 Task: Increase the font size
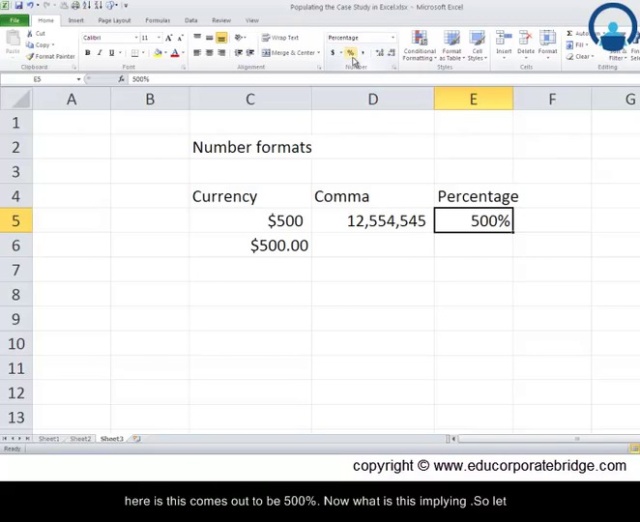[x=169, y=38]
